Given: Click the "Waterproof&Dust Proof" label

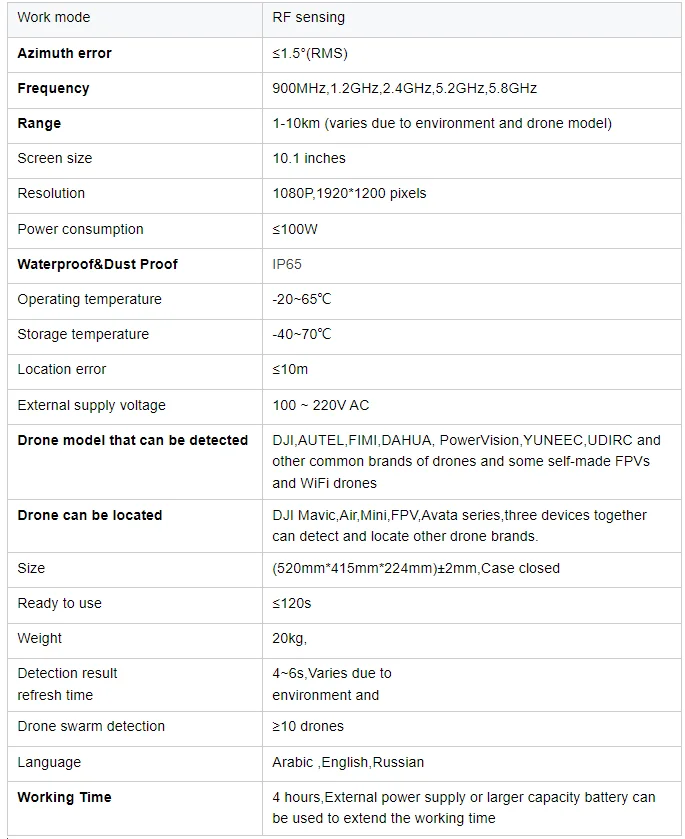Looking at the screenshot, I should (98, 264).
